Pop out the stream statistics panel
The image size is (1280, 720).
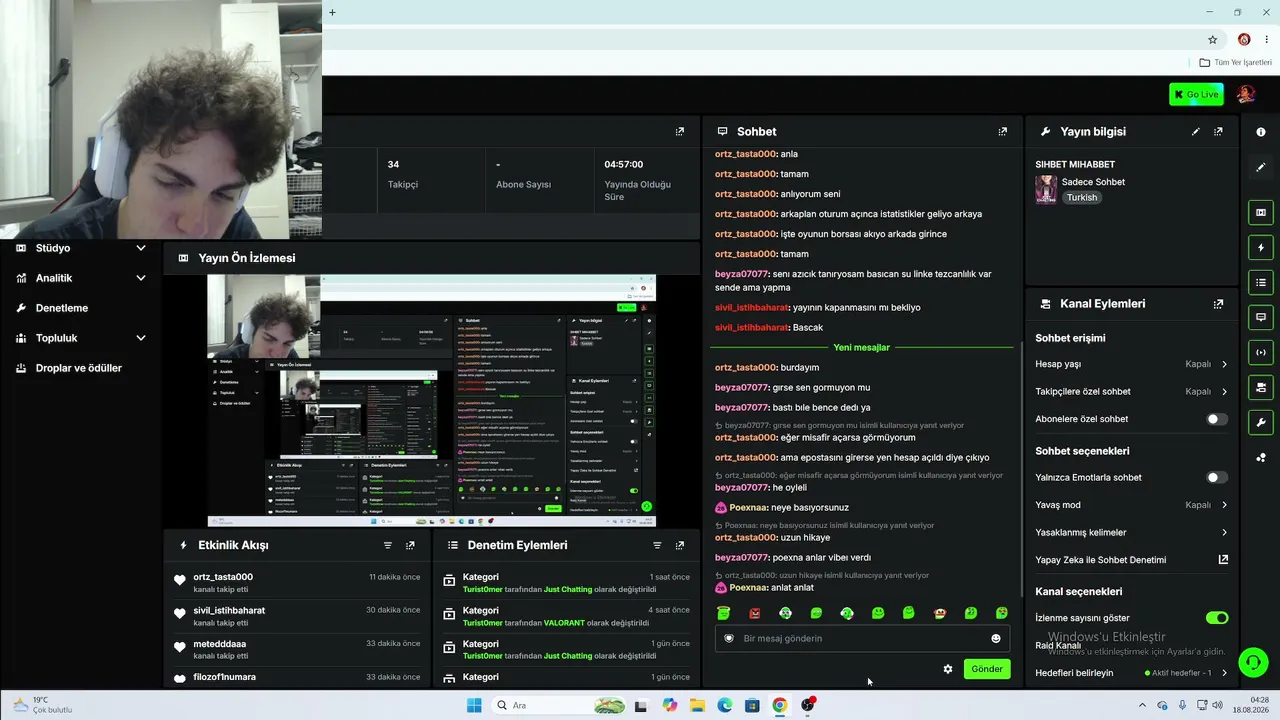tap(680, 131)
